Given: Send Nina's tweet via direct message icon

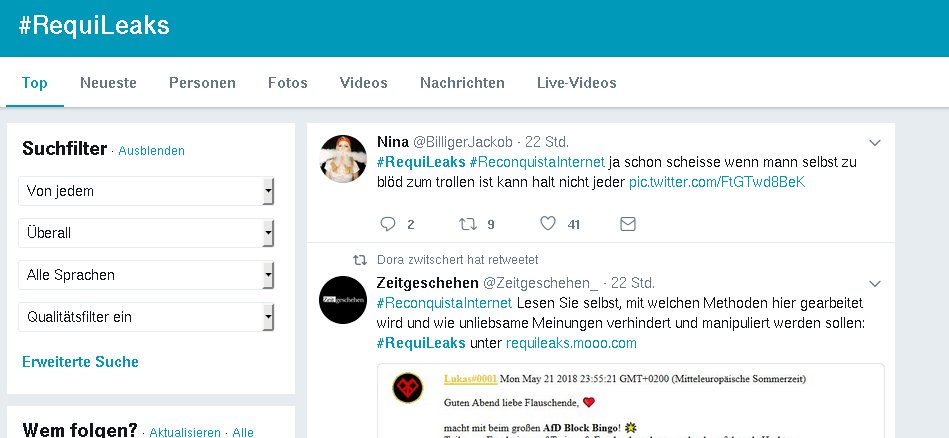Looking at the screenshot, I should [x=628, y=224].
